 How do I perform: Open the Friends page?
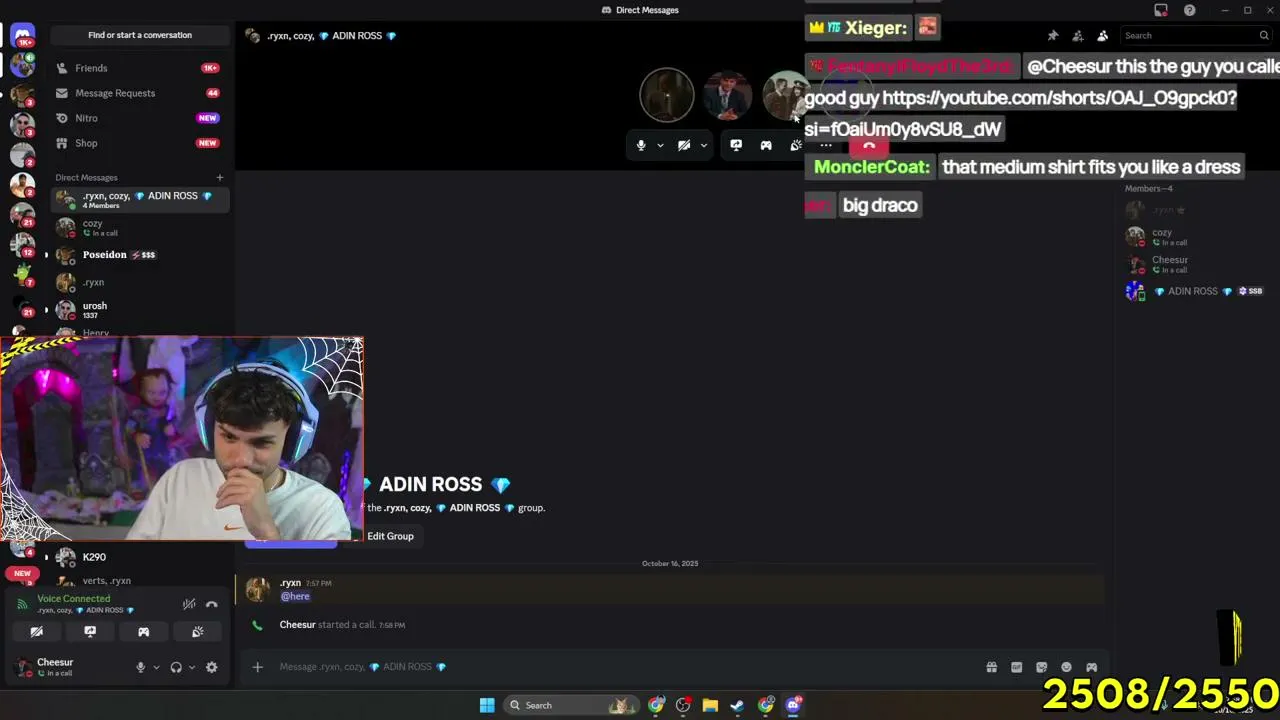coord(140,68)
